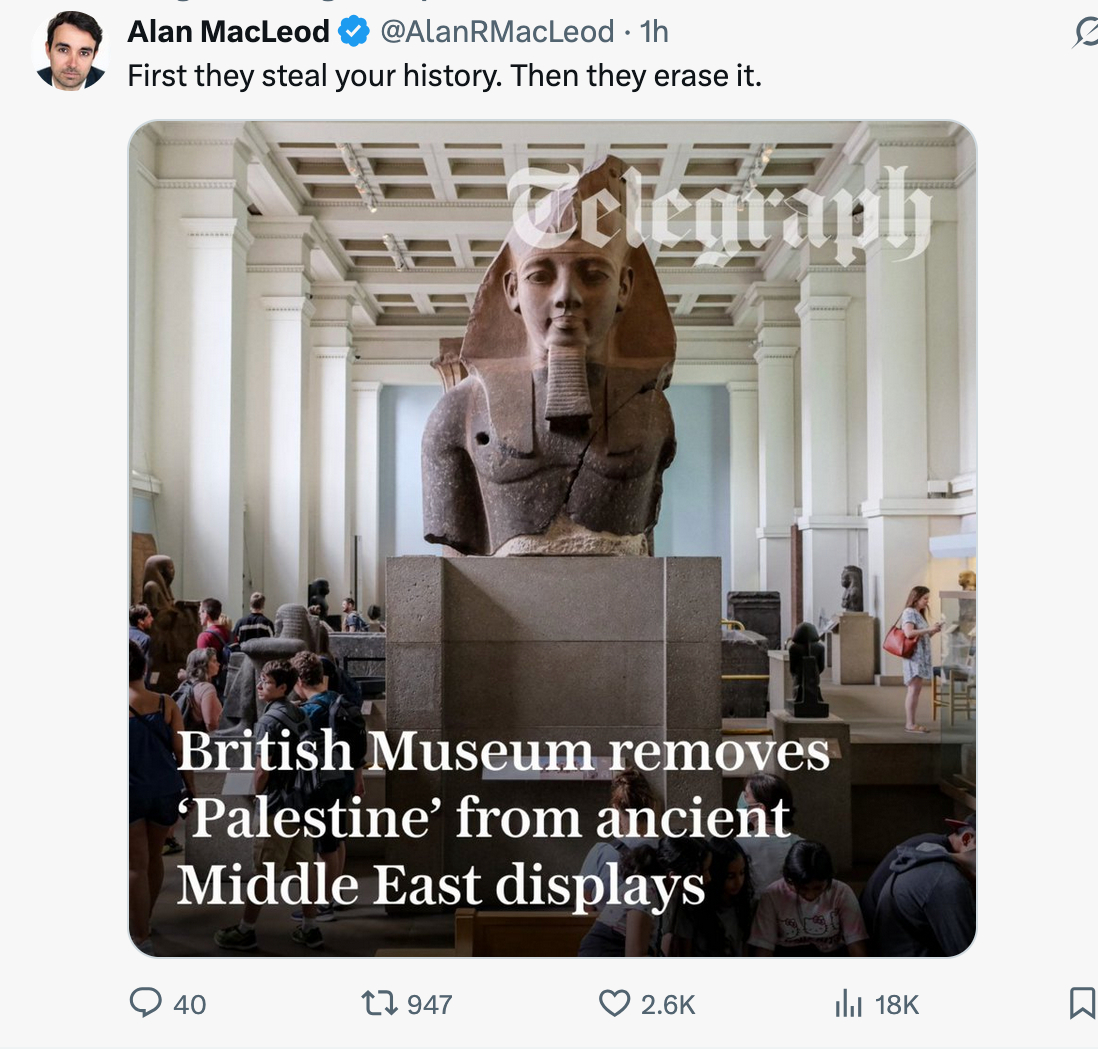View analytics via the bar chart icon
The height and width of the screenshot is (1050, 1098).
(x=848, y=1003)
